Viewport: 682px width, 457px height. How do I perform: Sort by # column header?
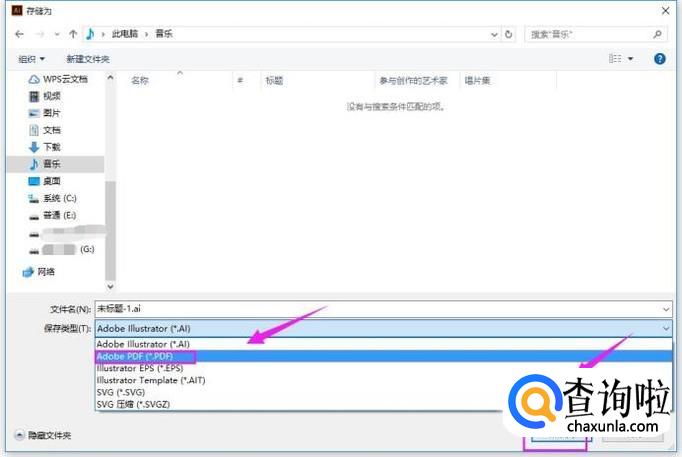coord(240,80)
